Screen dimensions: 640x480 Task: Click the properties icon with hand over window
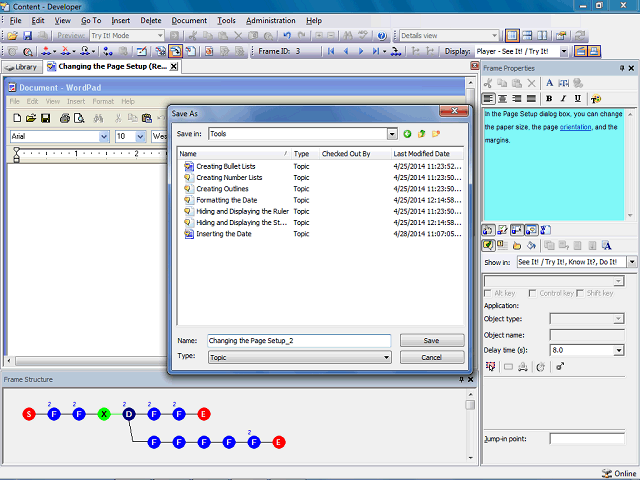[x=561, y=36]
